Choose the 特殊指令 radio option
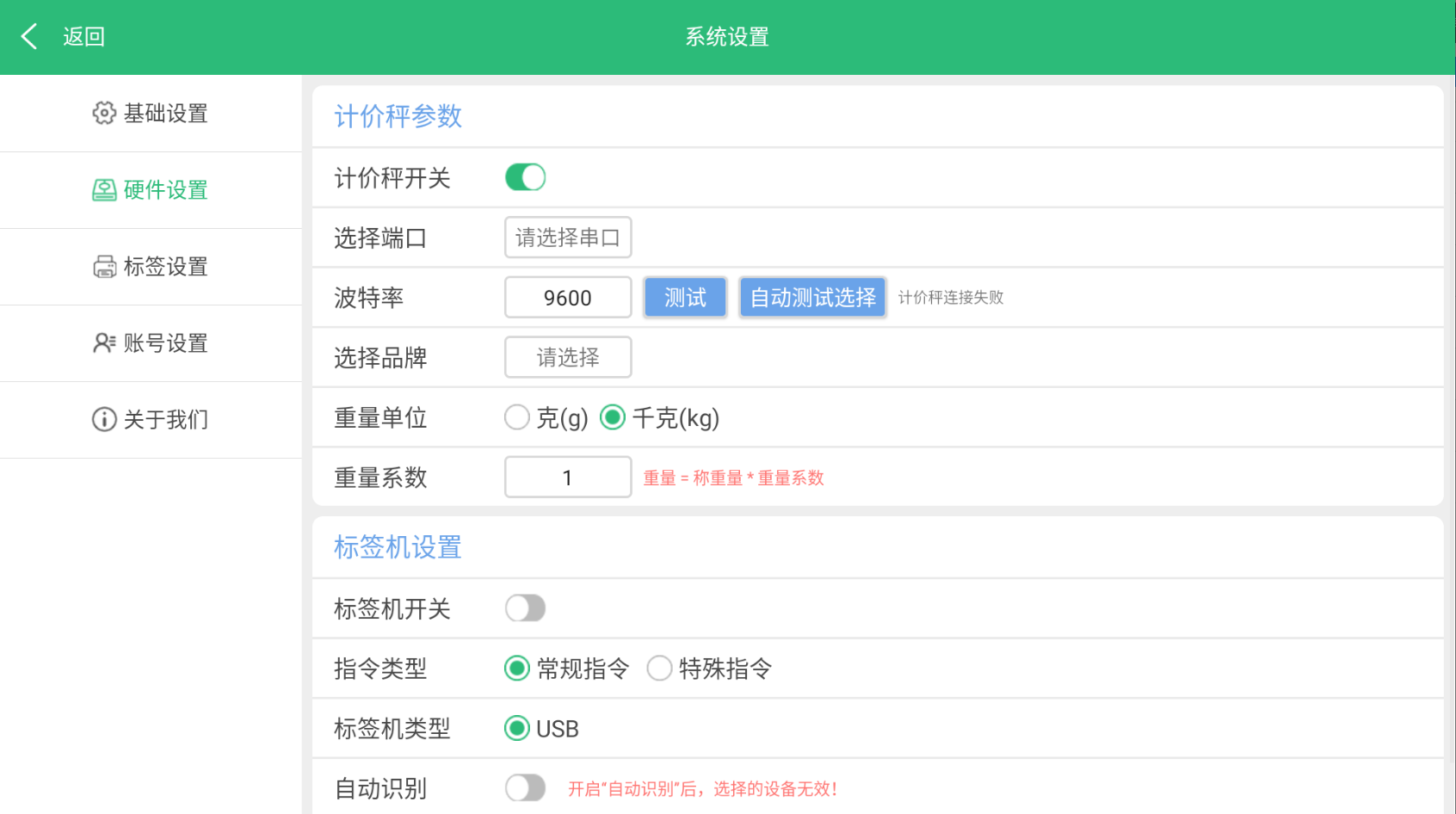The width and height of the screenshot is (1456, 814). point(660,669)
